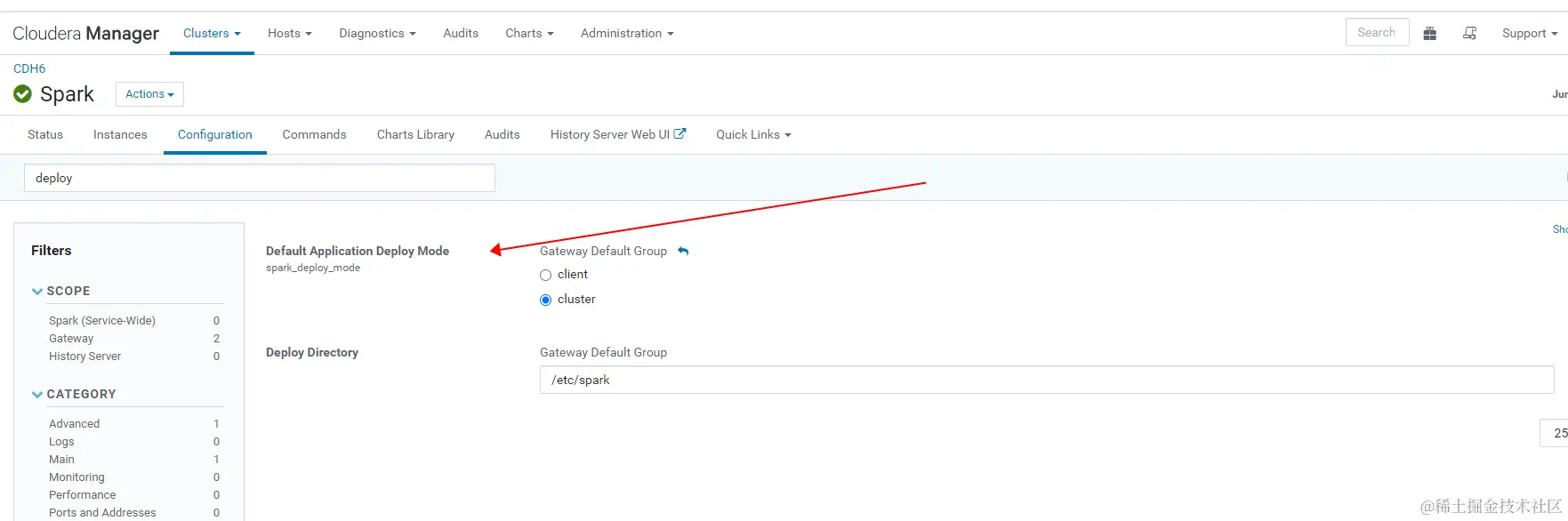
Task: Open the Spark service Audits tab
Action: [x=502, y=134]
